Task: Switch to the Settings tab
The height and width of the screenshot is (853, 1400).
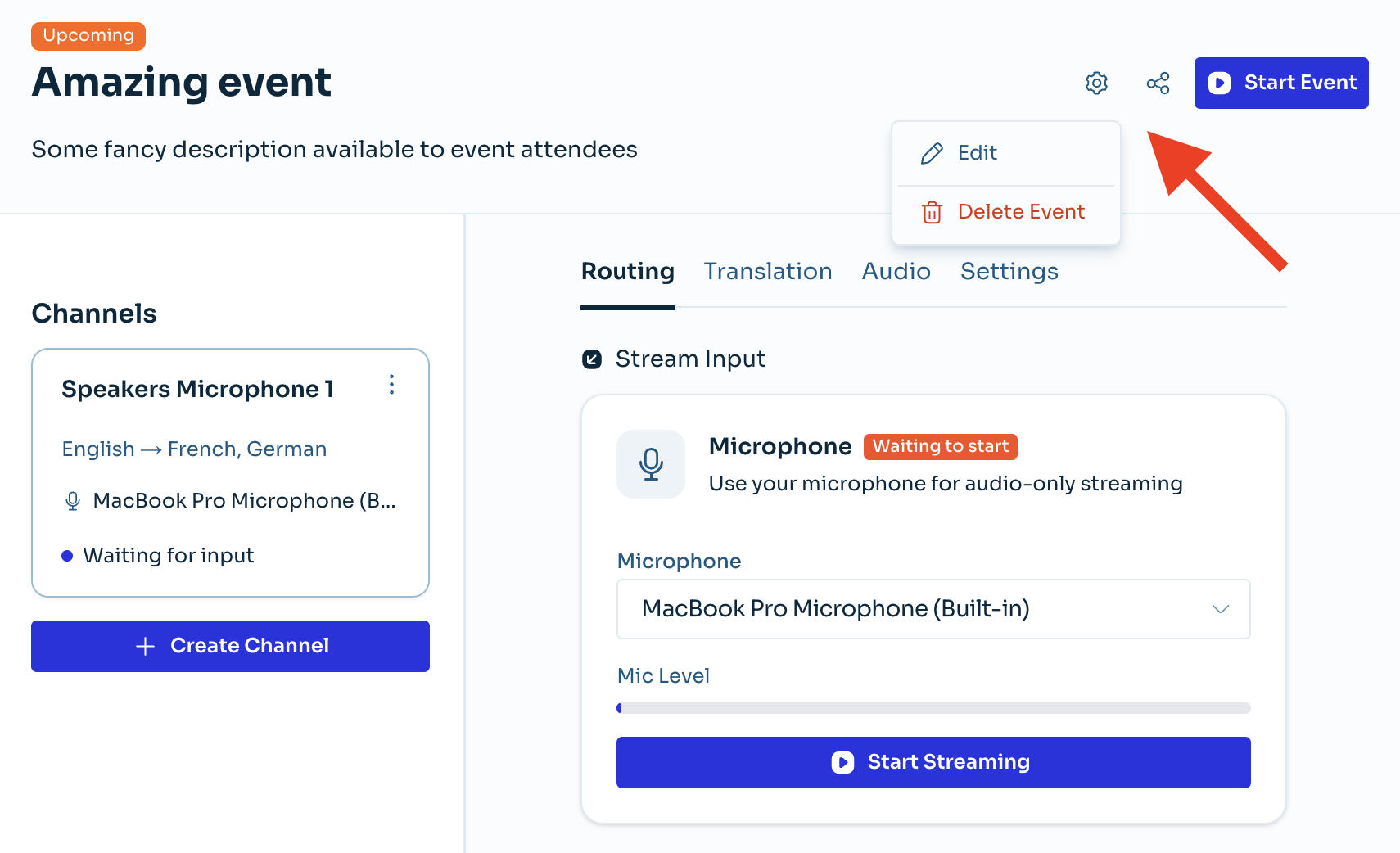Action: pos(1009,271)
